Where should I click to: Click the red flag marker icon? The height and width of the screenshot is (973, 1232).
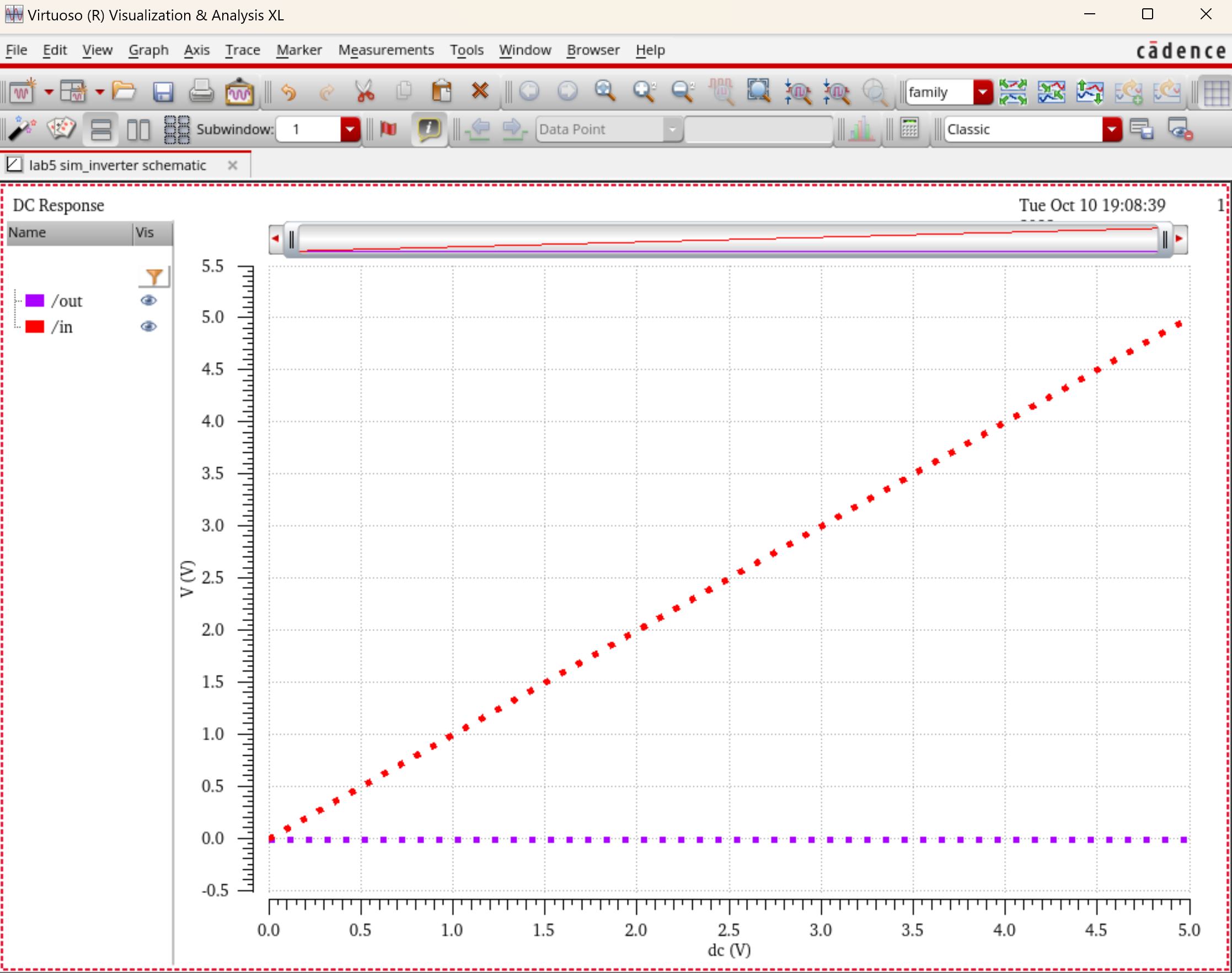coord(388,129)
